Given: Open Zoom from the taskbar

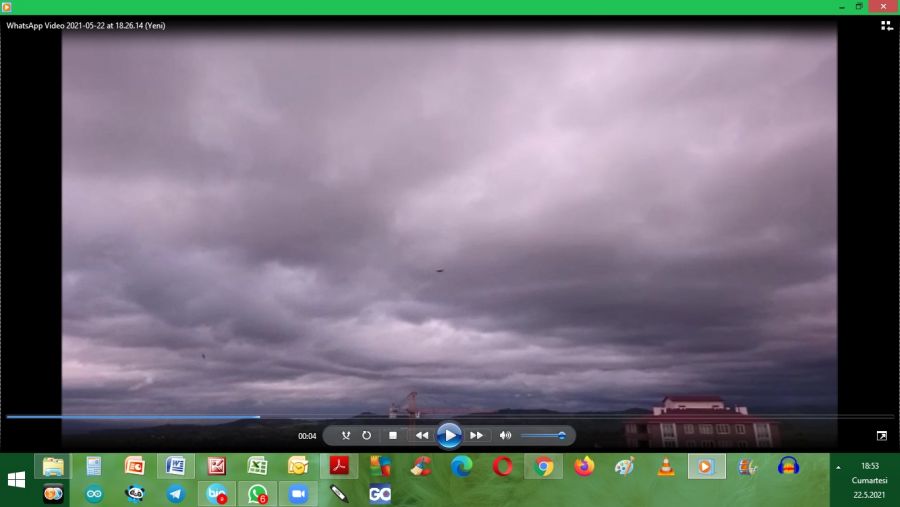Looking at the screenshot, I should coord(298,494).
